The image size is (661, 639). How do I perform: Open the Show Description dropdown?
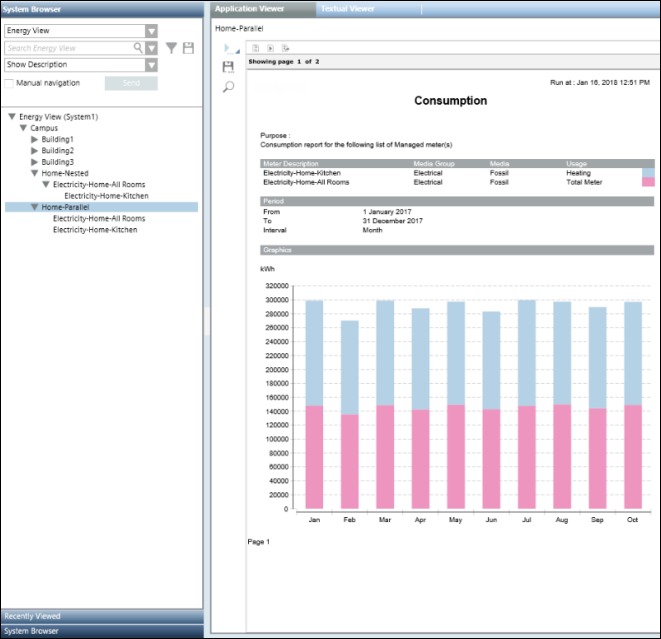click(x=151, y=65)
